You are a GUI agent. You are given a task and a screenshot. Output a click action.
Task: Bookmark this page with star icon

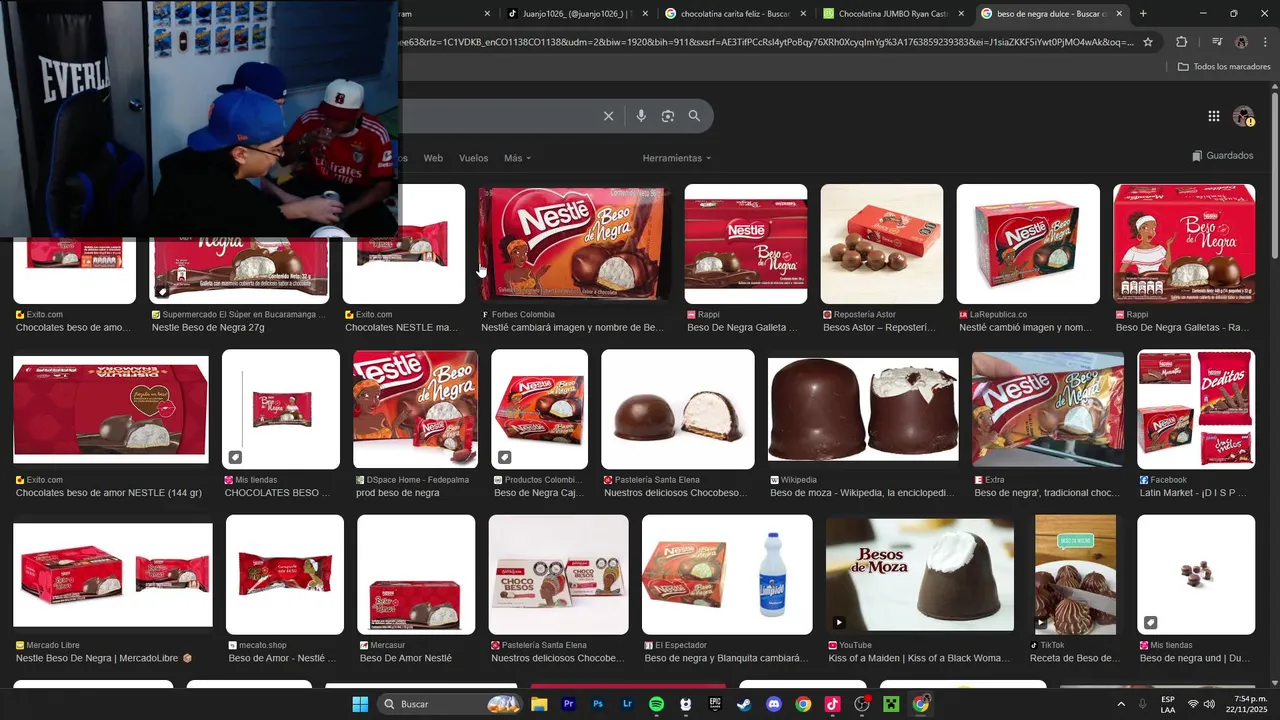click(x=1148, y=42)
